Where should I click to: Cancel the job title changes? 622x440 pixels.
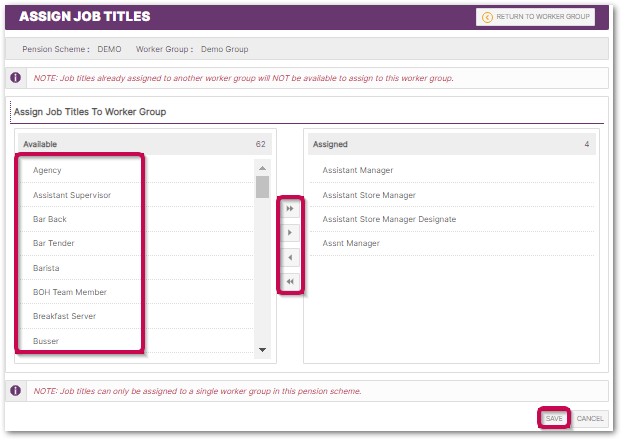coord(590,418)
